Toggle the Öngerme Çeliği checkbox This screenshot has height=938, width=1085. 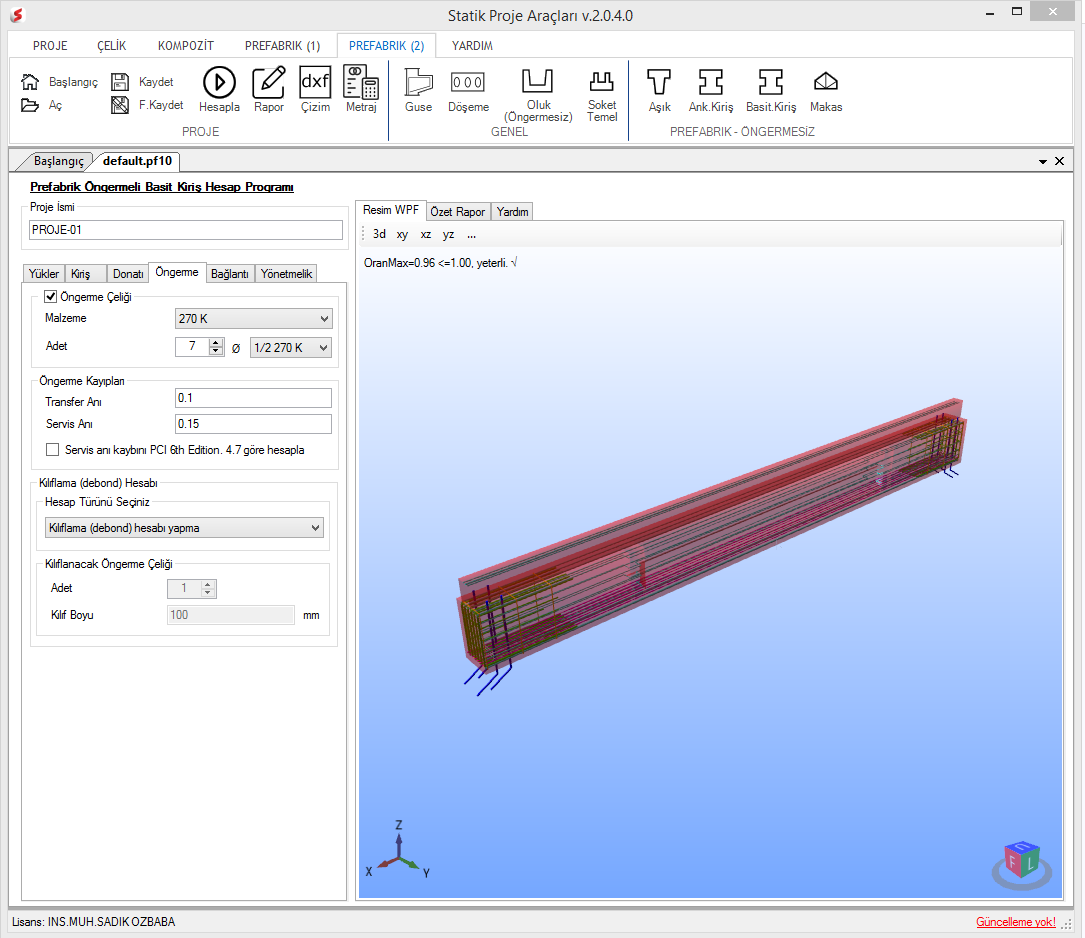click(51, 297)
